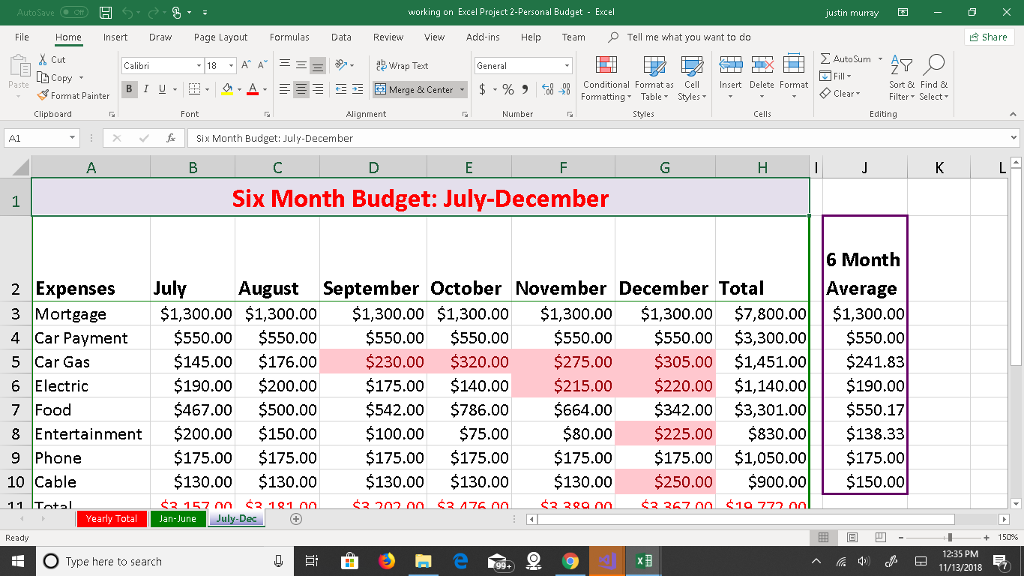Toggle the AutoSave switch
1024x576 pixels.
click(74, 12)
